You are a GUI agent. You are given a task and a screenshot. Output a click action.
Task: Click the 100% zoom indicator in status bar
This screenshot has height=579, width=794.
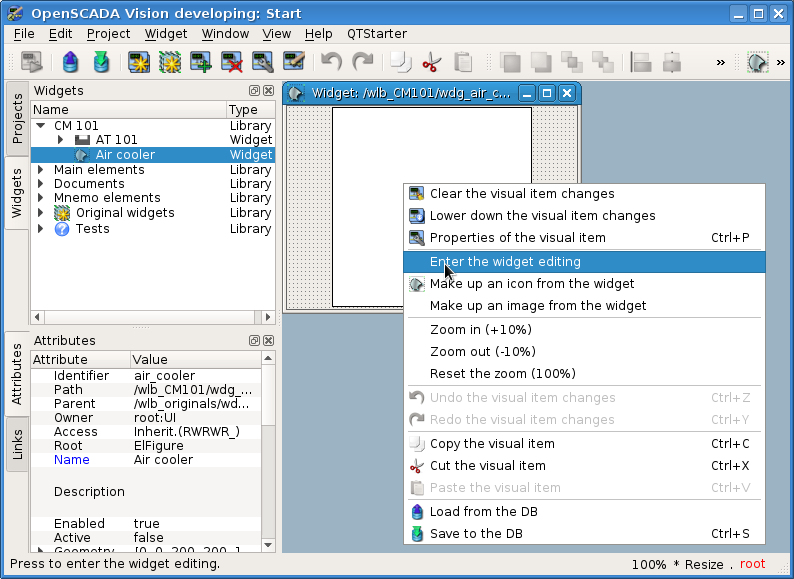pos(649,564)
